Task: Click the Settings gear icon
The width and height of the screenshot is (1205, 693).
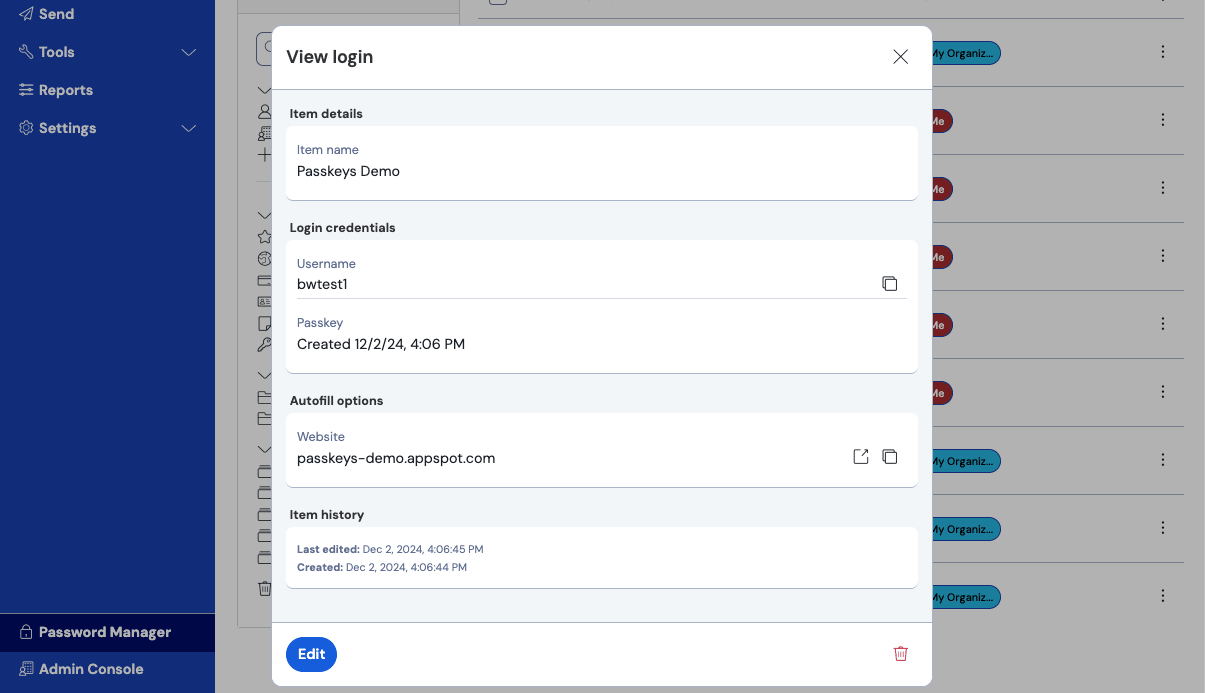Action: [x=26, y=128]
